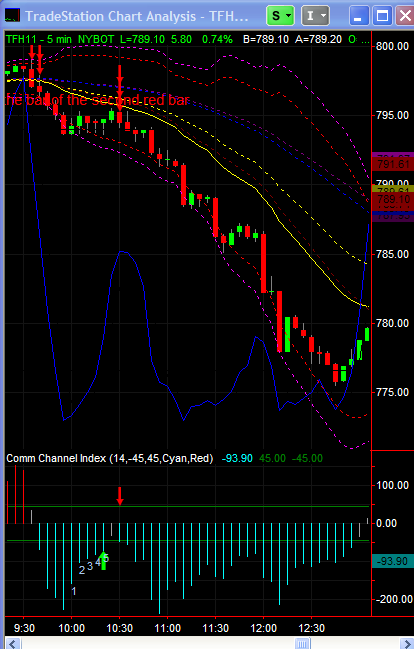Click the 780.00 price axis label
The height and width of the screenshot is (649, 414).
(392, 323)
